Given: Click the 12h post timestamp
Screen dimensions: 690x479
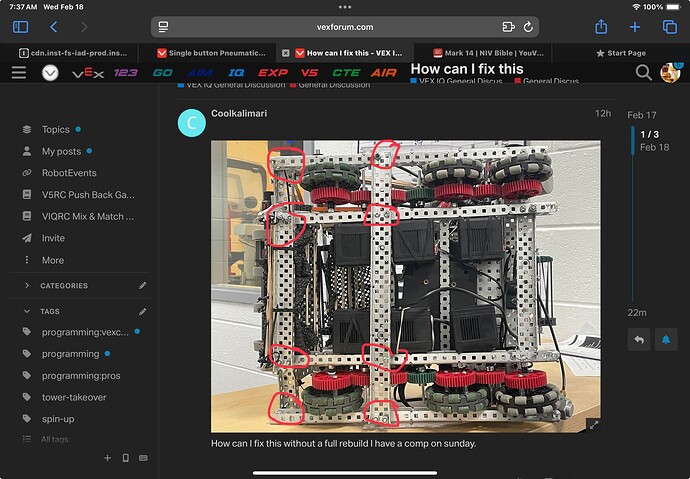Looking at the screenshot, I should [x=603, y=113].
